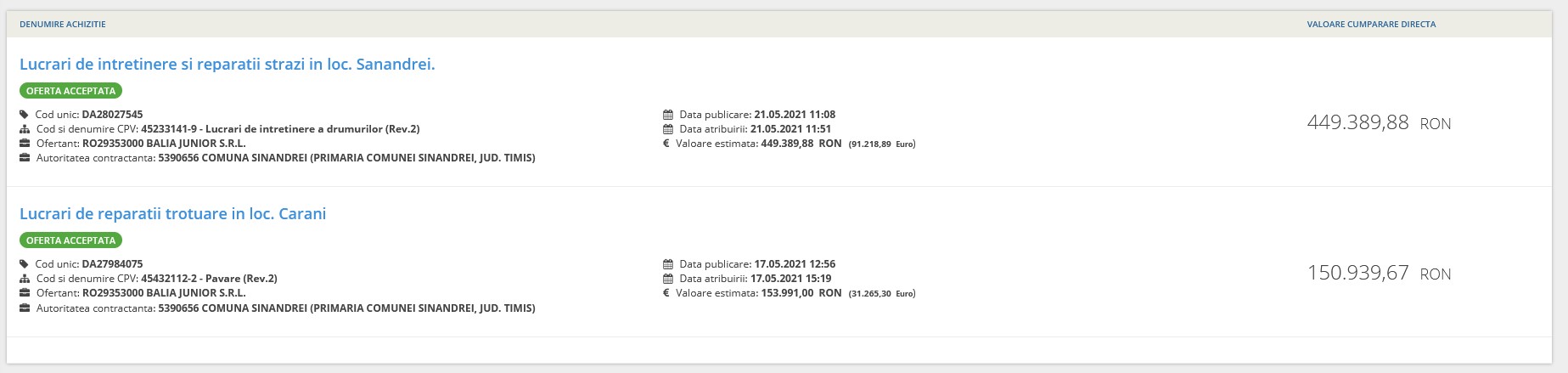Open the Sanandrei street repairs acquisition link
Screen dimensions: 1568x373
tap(227, 65)
